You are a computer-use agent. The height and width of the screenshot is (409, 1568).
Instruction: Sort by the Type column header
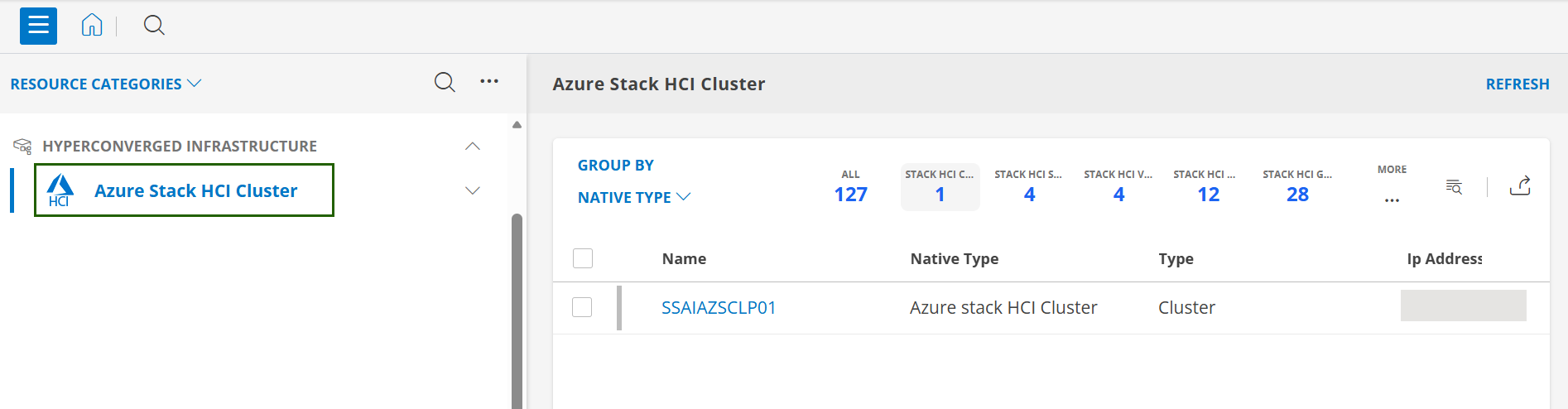1176,258
